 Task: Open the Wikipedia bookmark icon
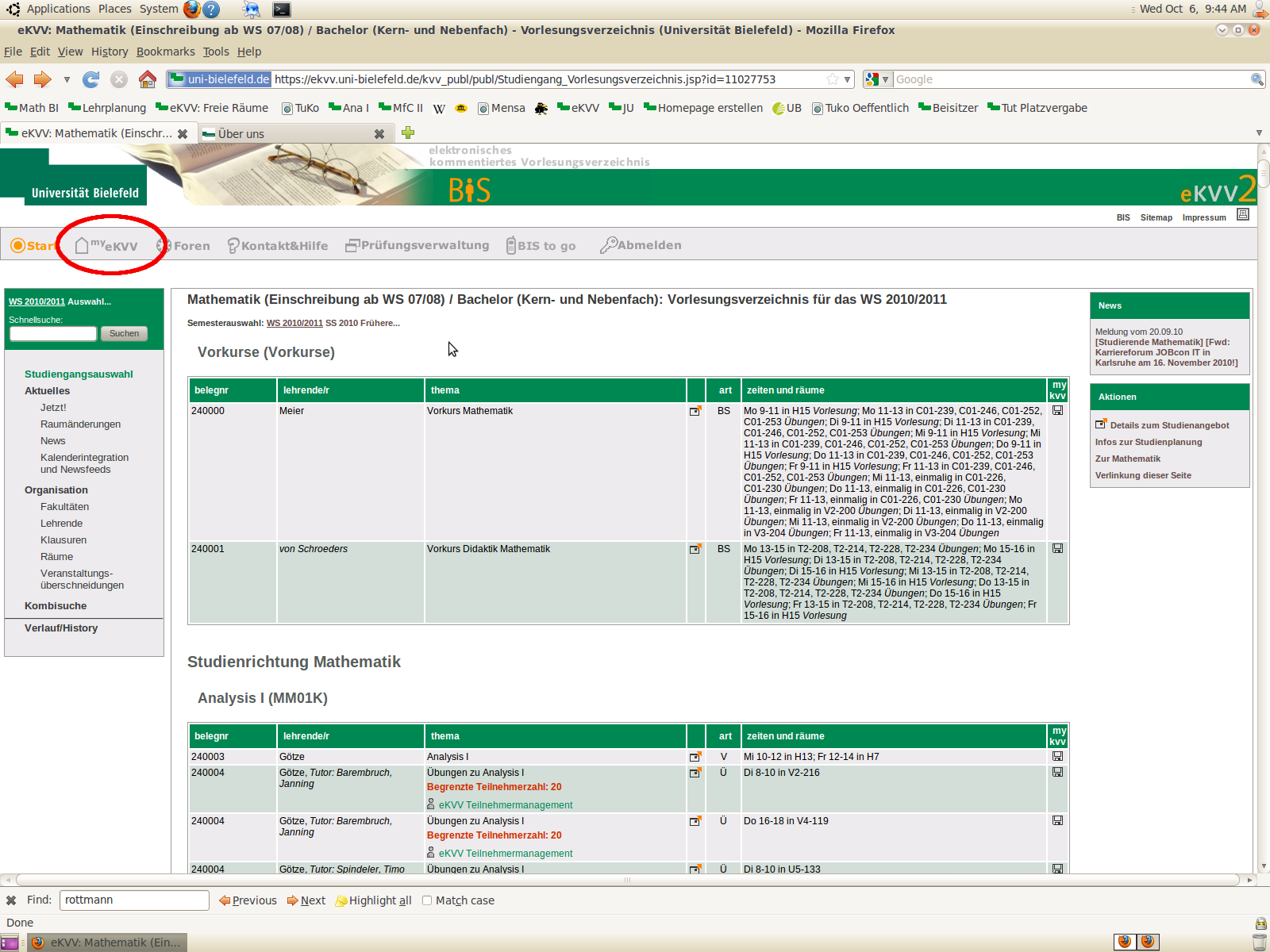pyautogui.click(x=439, y=109)
